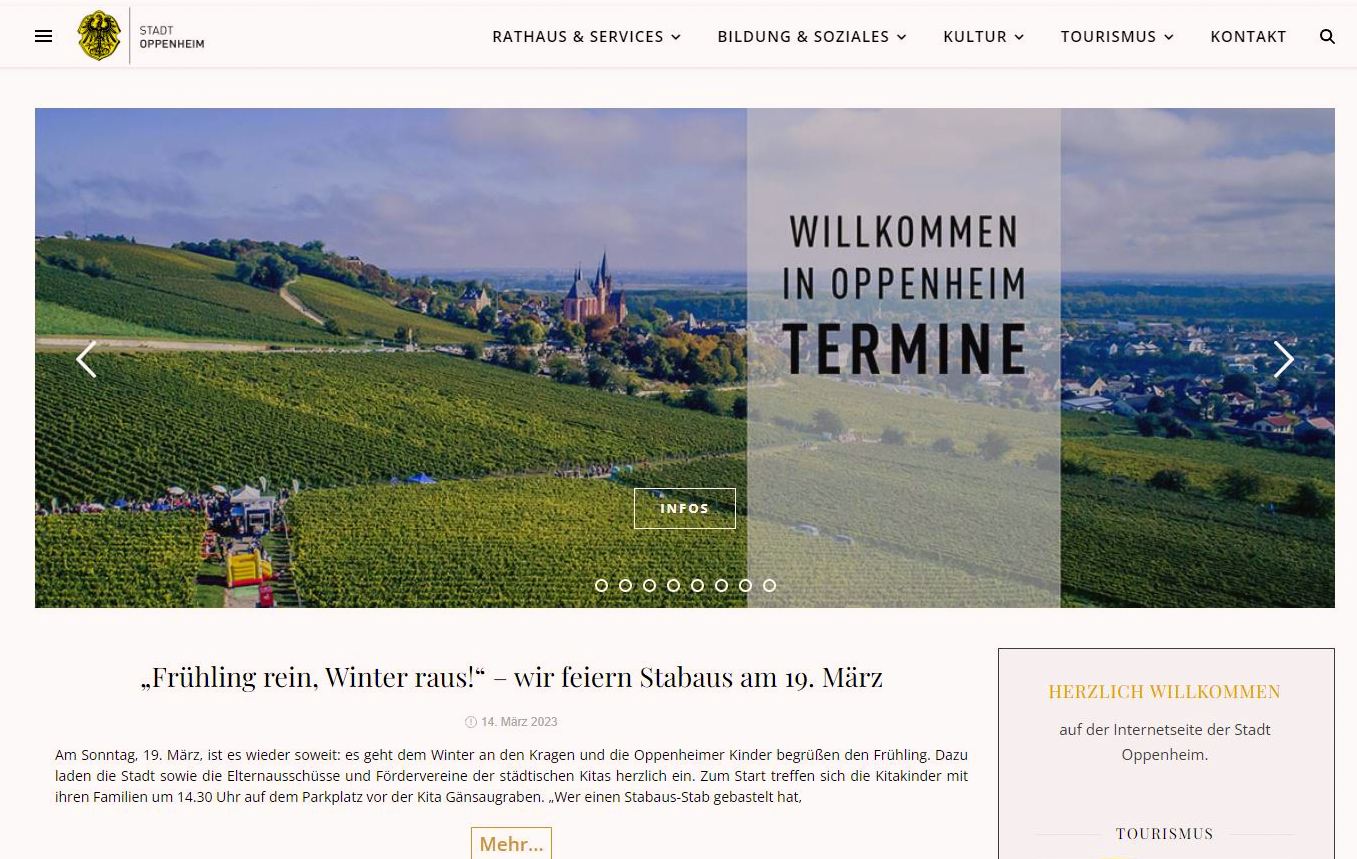
Task: Click the Willkommen in Oppenheim Termine banner
Action: (904, 294)
